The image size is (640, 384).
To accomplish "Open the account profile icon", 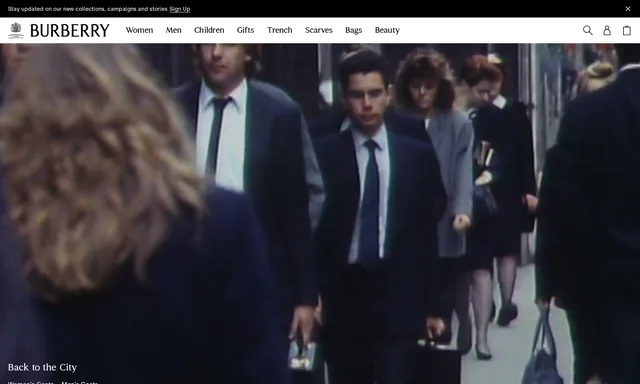I will coord(607,30).
